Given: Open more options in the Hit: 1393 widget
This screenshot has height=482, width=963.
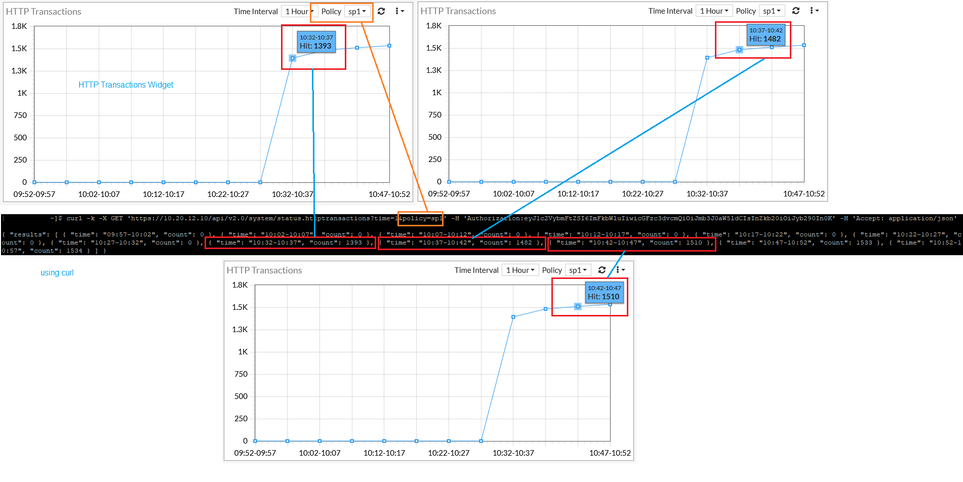Looking at the screenshot, I should [399, 11].
